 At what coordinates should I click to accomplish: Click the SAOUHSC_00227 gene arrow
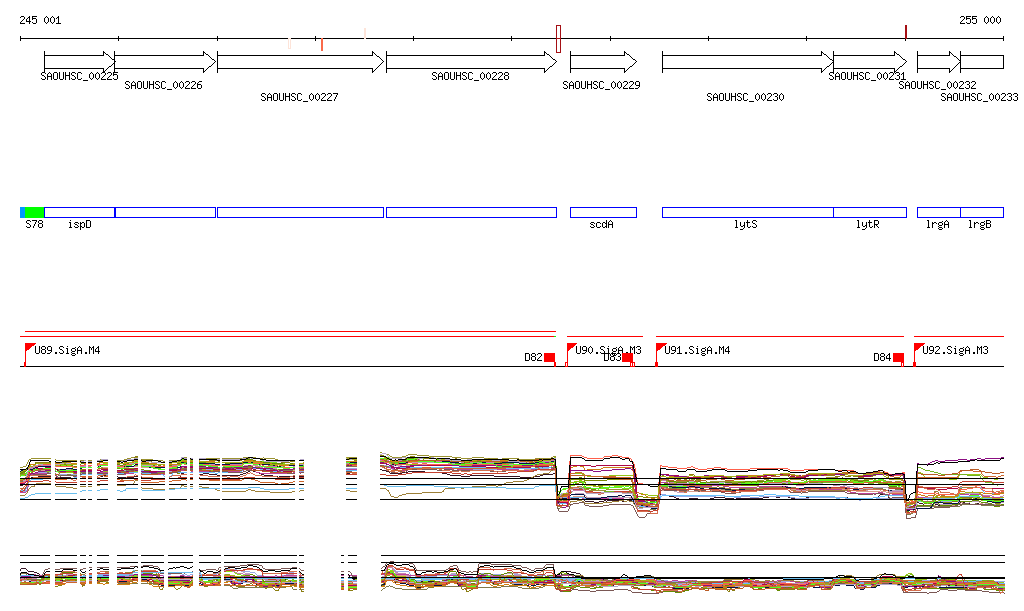pyautogui.click(x=300, y=62)
